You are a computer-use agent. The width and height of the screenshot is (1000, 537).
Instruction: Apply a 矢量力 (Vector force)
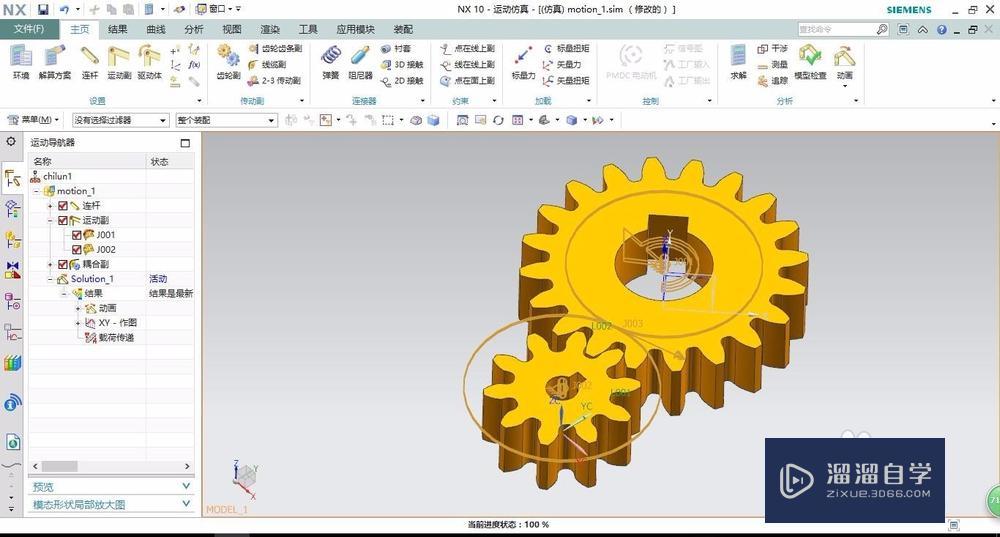pyautogui.click(x=562, y=64)
